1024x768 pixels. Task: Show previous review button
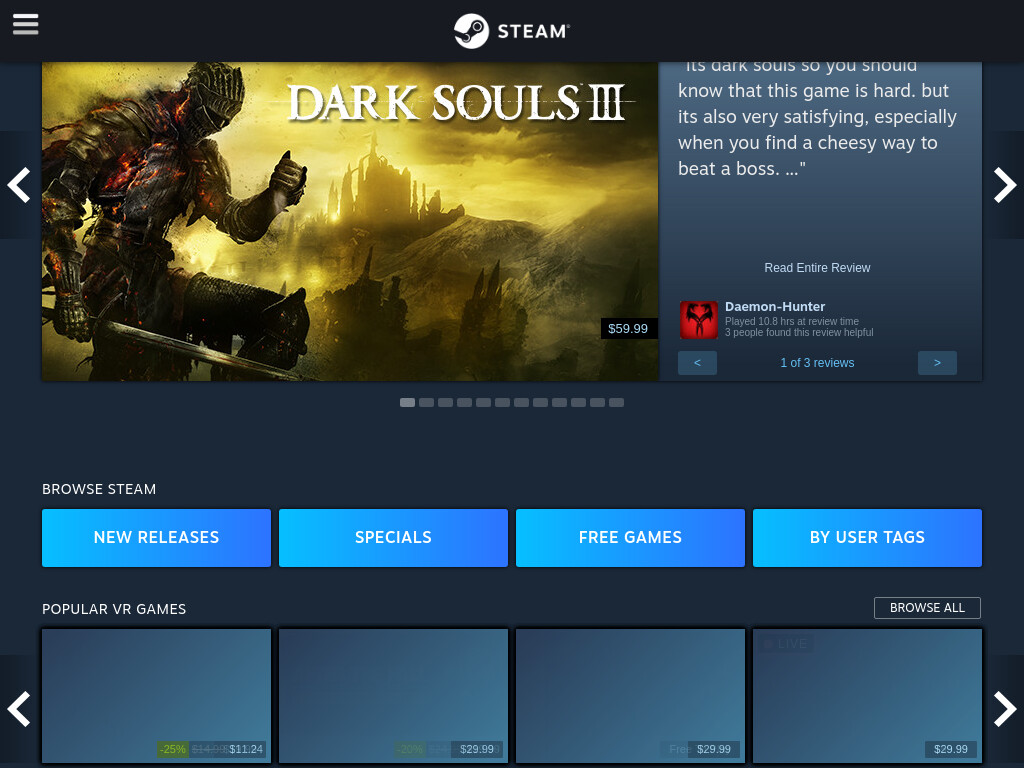click(x=697, y=362)
